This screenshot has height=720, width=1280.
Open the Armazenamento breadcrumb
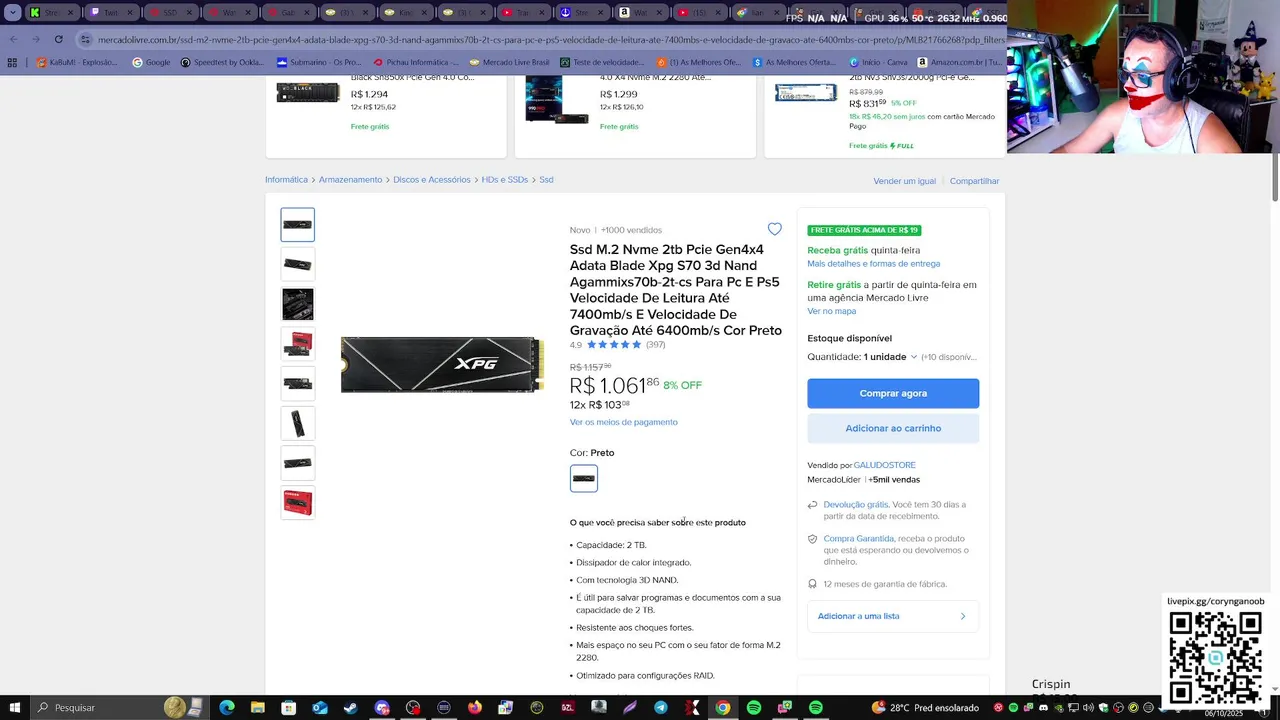coord(350,180)
